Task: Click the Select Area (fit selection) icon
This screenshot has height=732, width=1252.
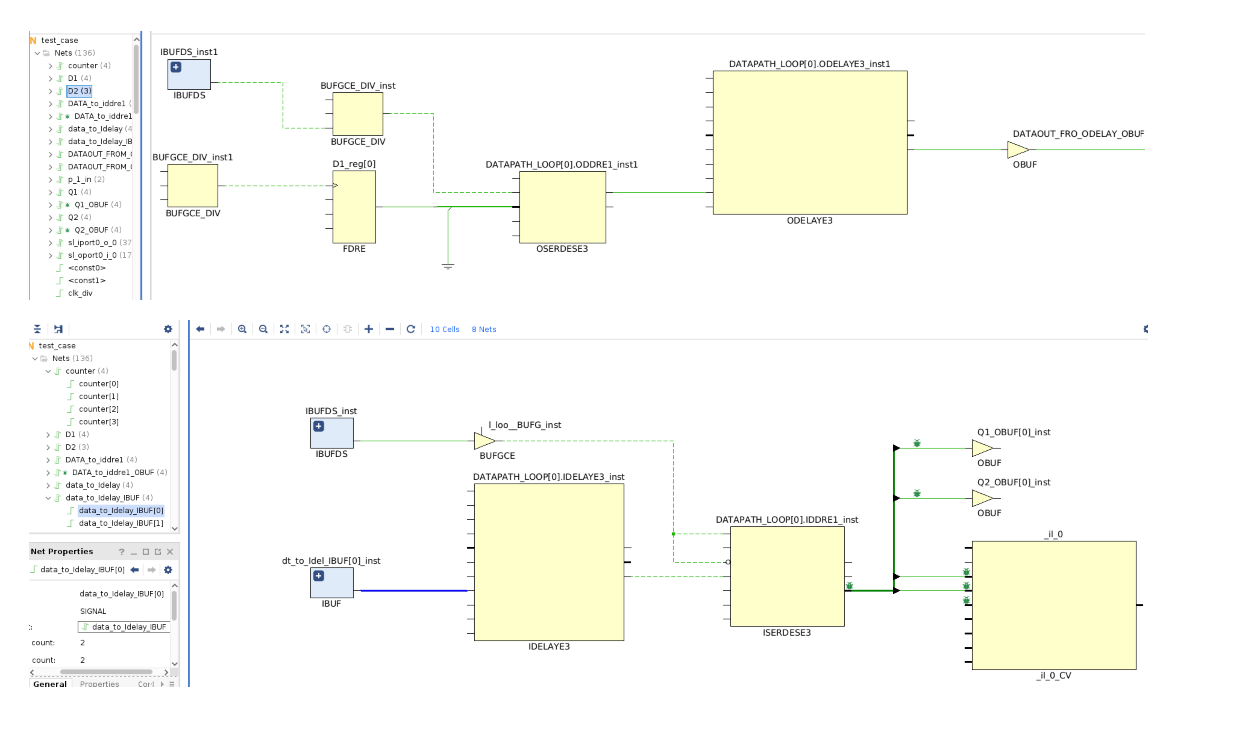Action: coord(305,329)
